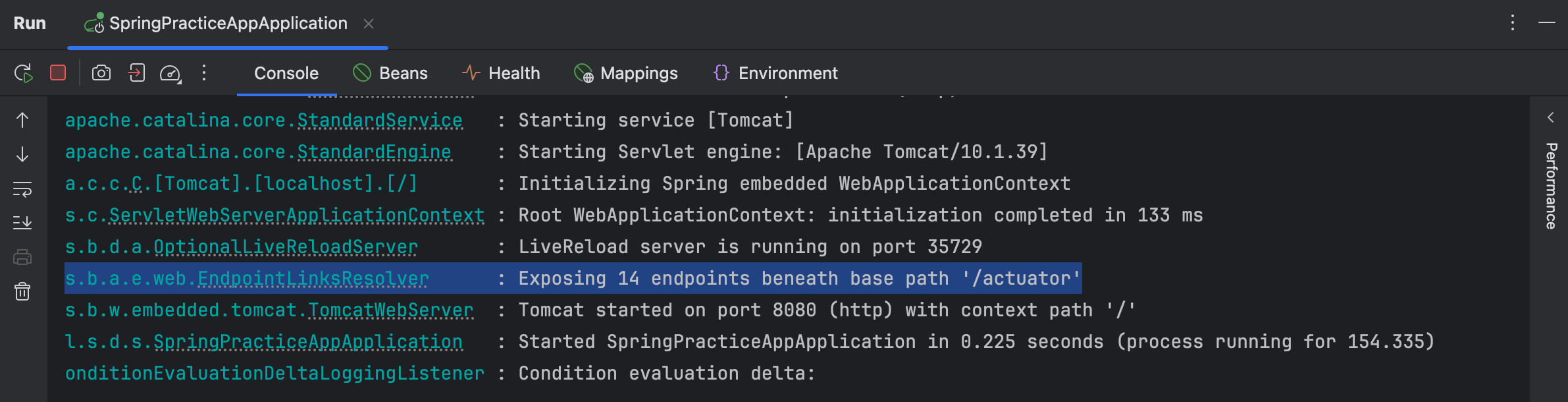Open Run tool window options menu
The height and width of the screenshot is (402, 1568).
click(x=1513, y=23)
